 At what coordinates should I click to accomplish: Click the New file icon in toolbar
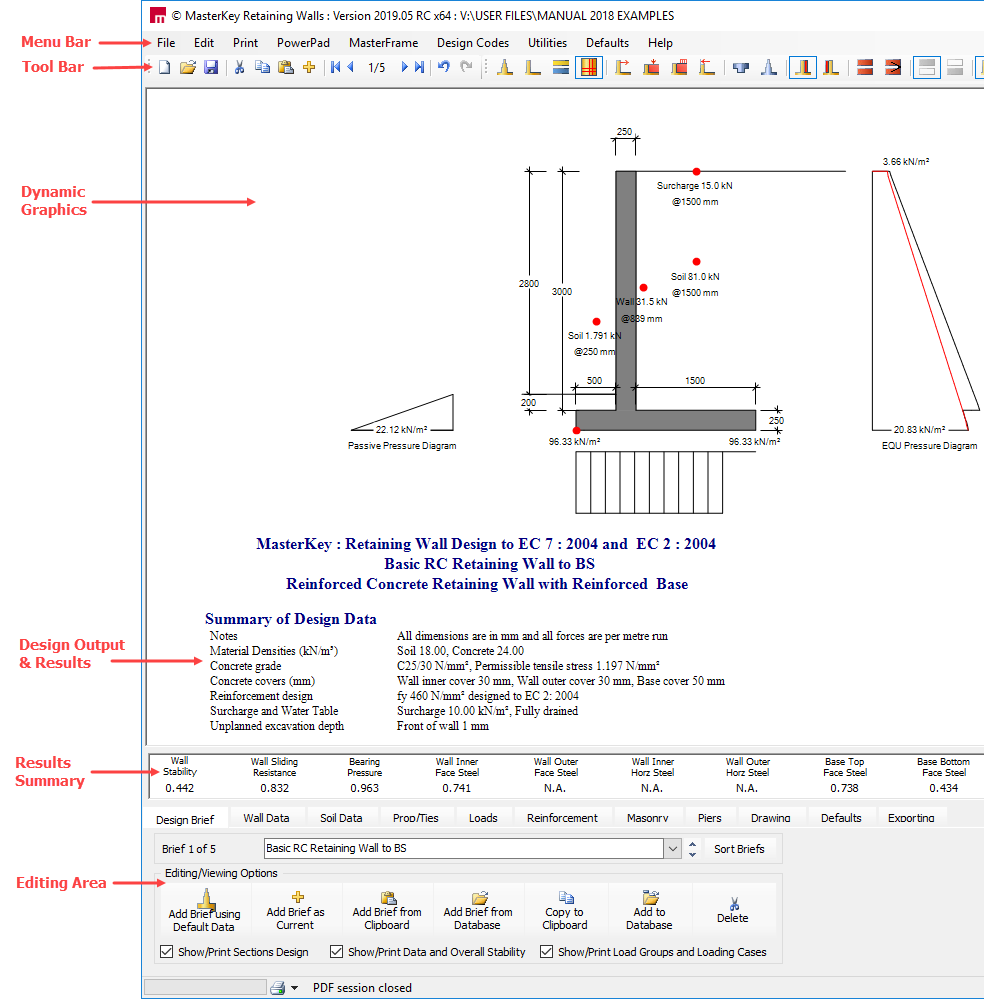[x=164, y=67]
